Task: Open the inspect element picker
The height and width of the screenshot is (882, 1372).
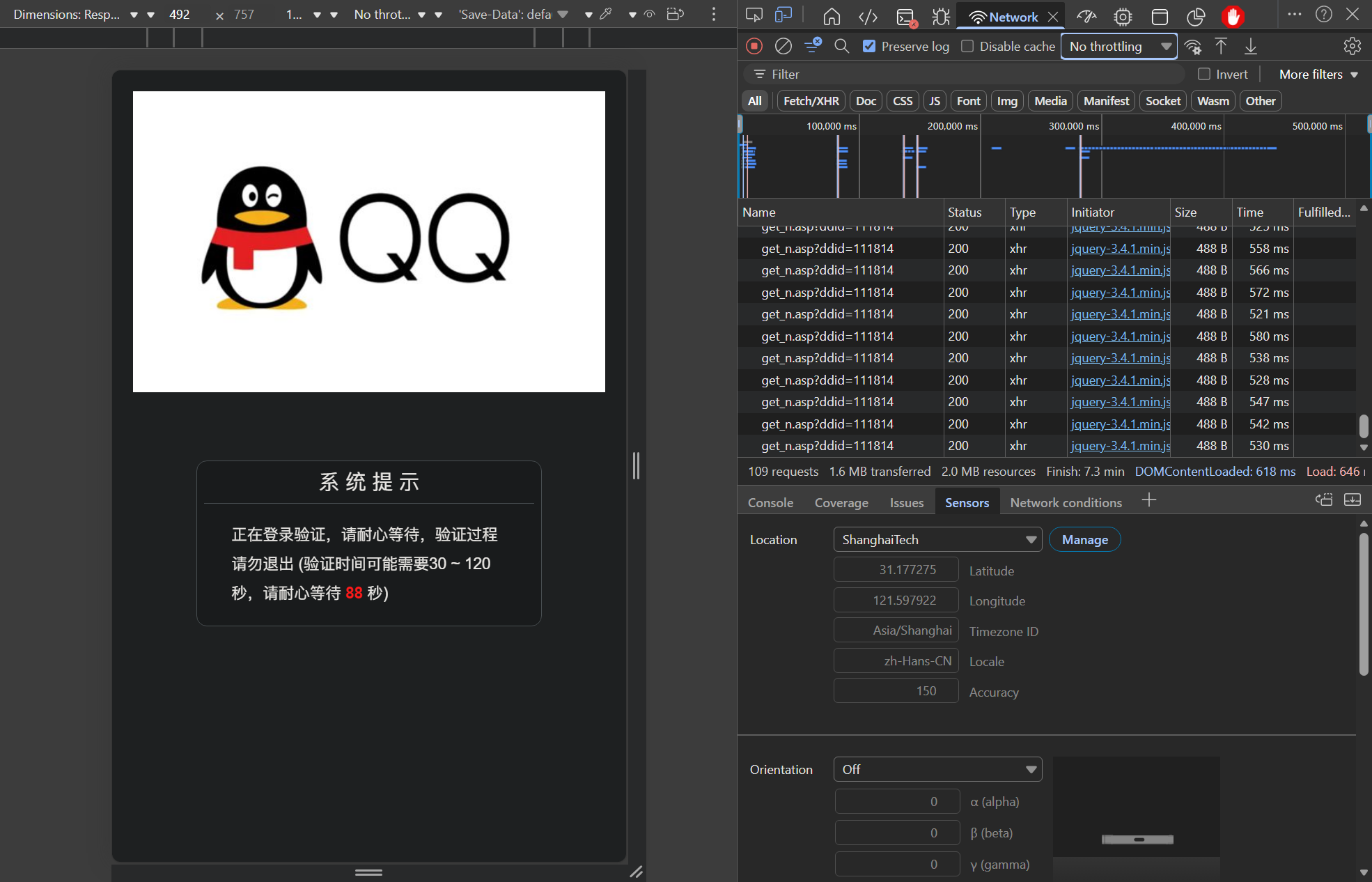Action: tap(754, 15)
